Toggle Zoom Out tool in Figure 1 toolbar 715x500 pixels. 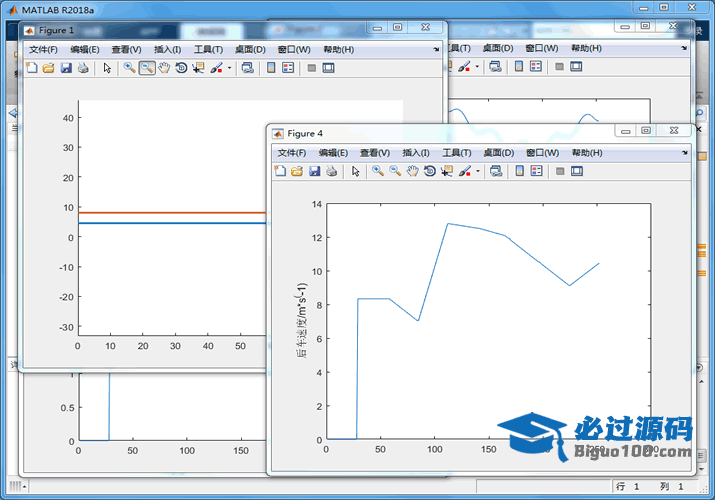pos(147,68)
